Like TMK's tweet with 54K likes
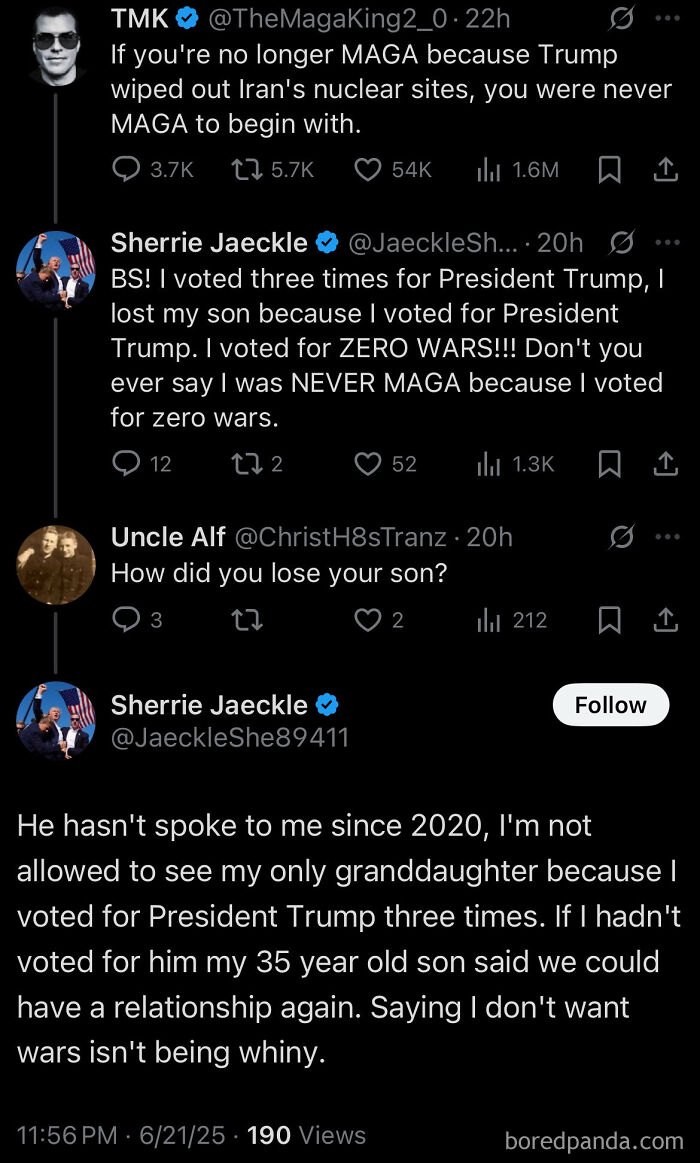The image size is (700, 1163). click(368, 170)
